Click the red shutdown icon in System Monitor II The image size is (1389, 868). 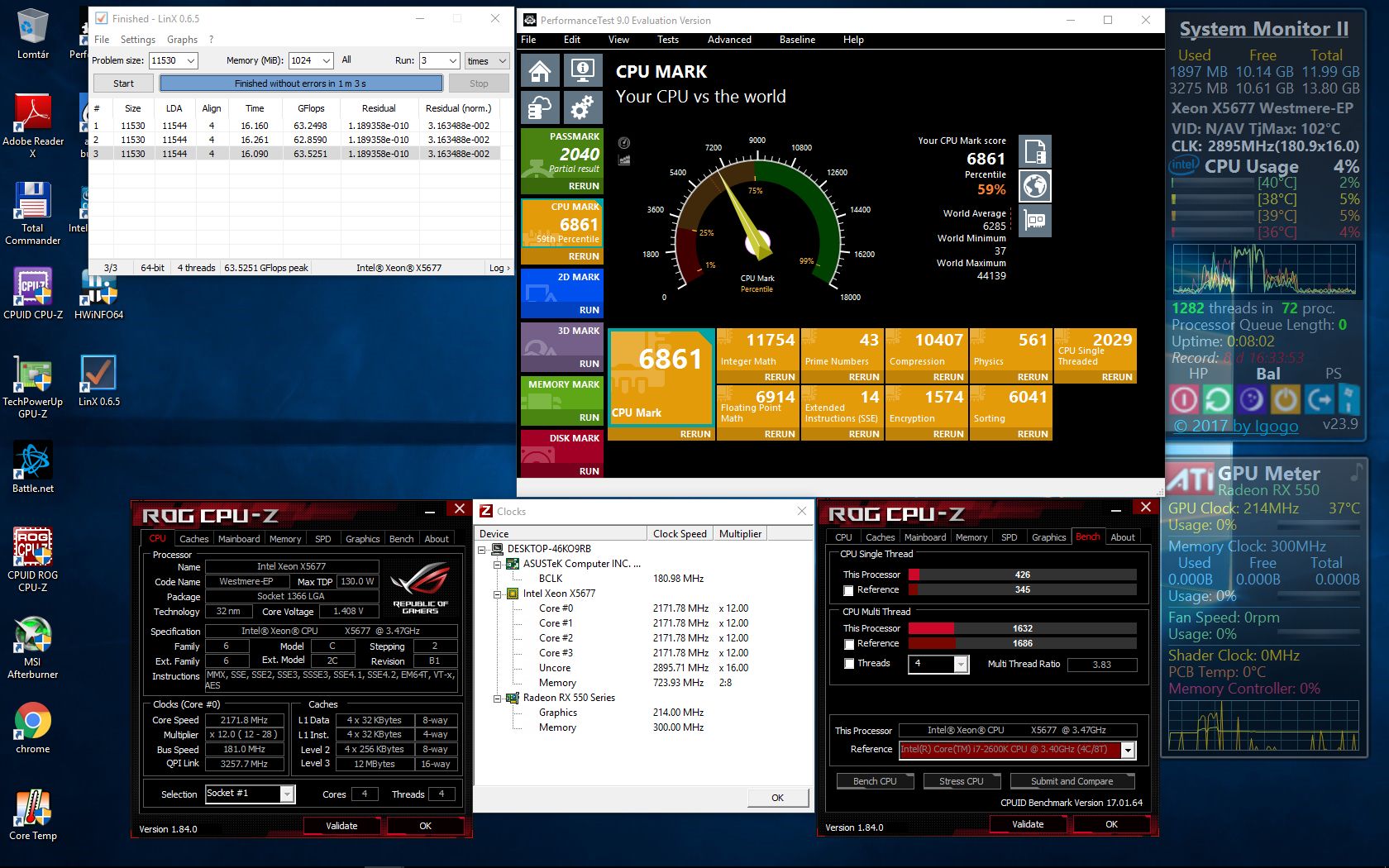[1183, 400]
